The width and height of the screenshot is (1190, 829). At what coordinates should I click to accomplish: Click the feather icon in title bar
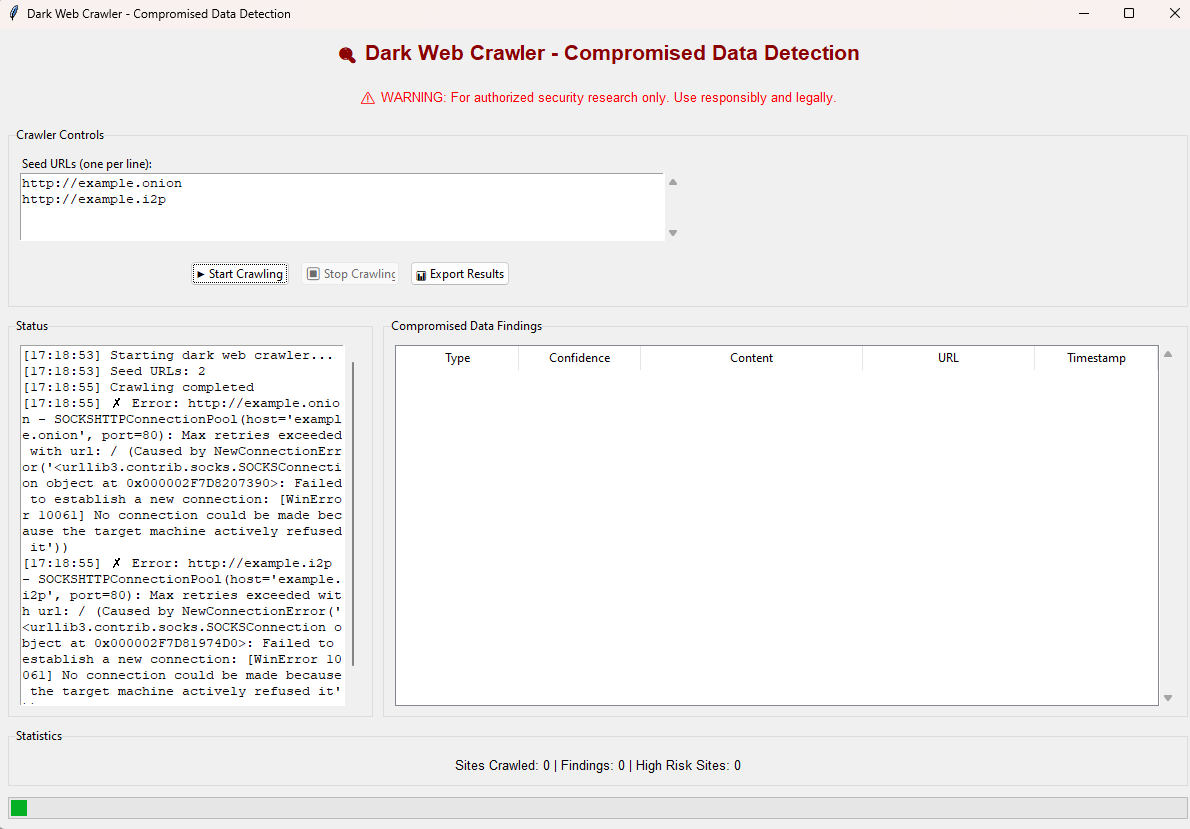[13, 14]
